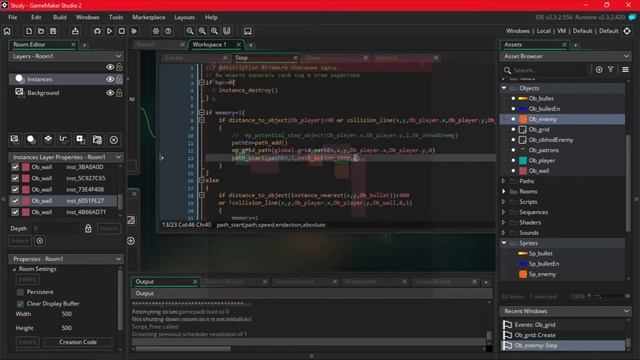
Task: Toggle docks visibility icon
Action: (x=227, y=31)
